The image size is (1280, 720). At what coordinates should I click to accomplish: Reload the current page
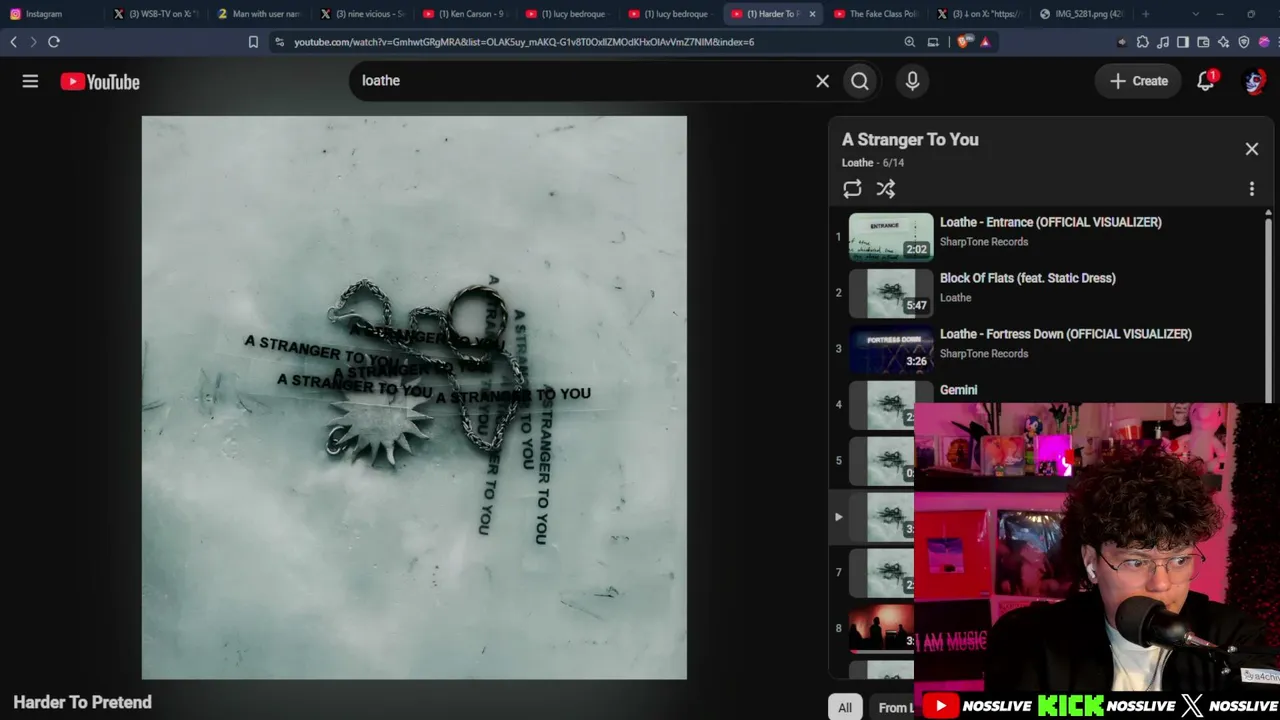(x=54, y=42)
